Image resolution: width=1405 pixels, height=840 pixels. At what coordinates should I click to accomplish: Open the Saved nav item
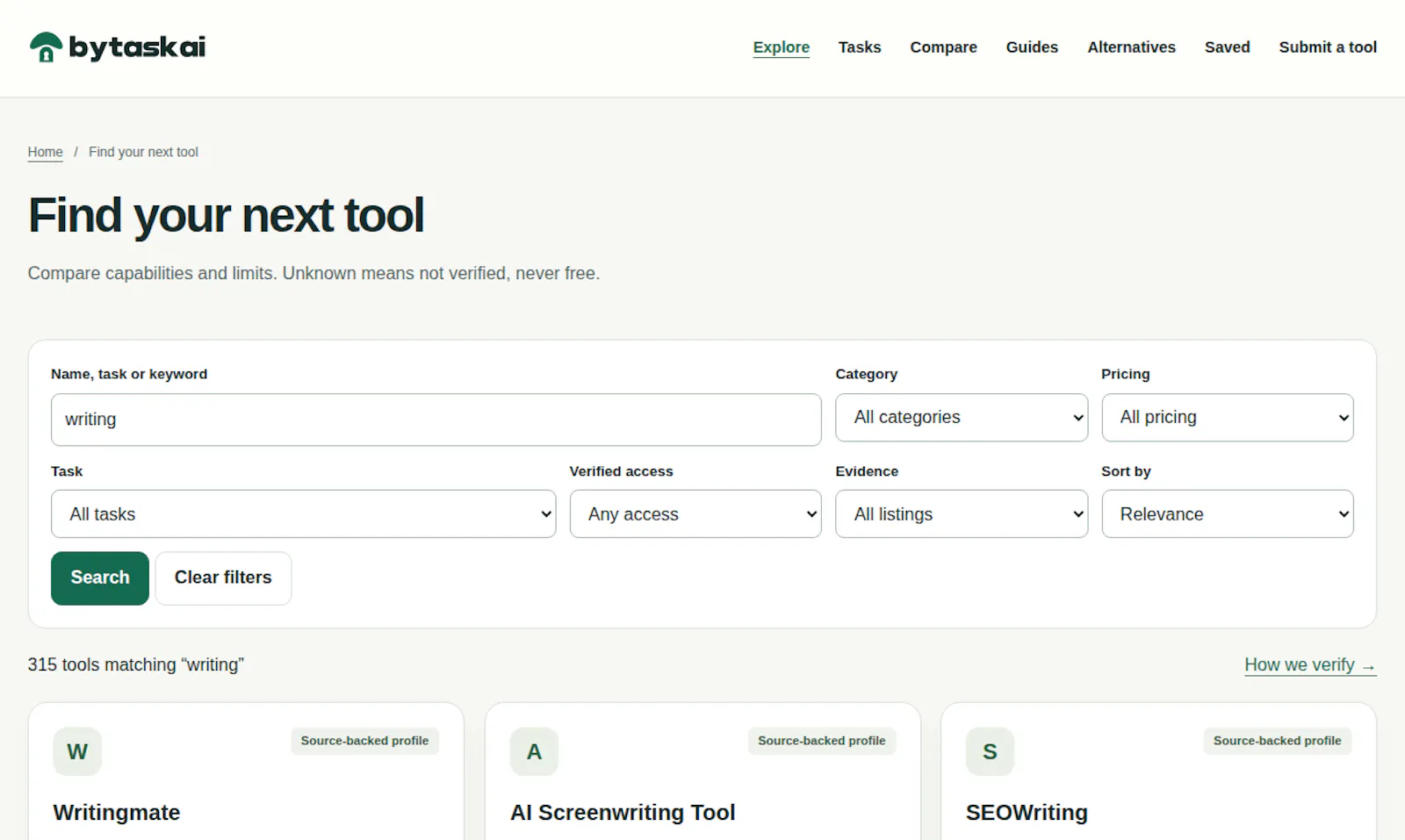(x=1227, y=47)
